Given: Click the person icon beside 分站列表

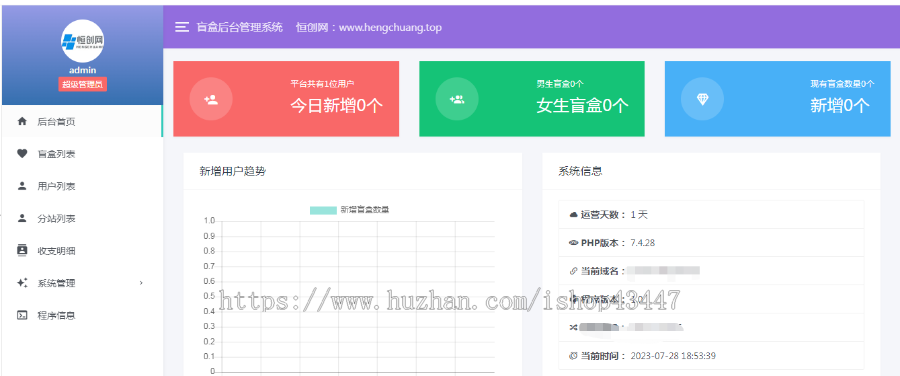Looking at the screenshot, I should pyautogui.click(x=22, y=218).
